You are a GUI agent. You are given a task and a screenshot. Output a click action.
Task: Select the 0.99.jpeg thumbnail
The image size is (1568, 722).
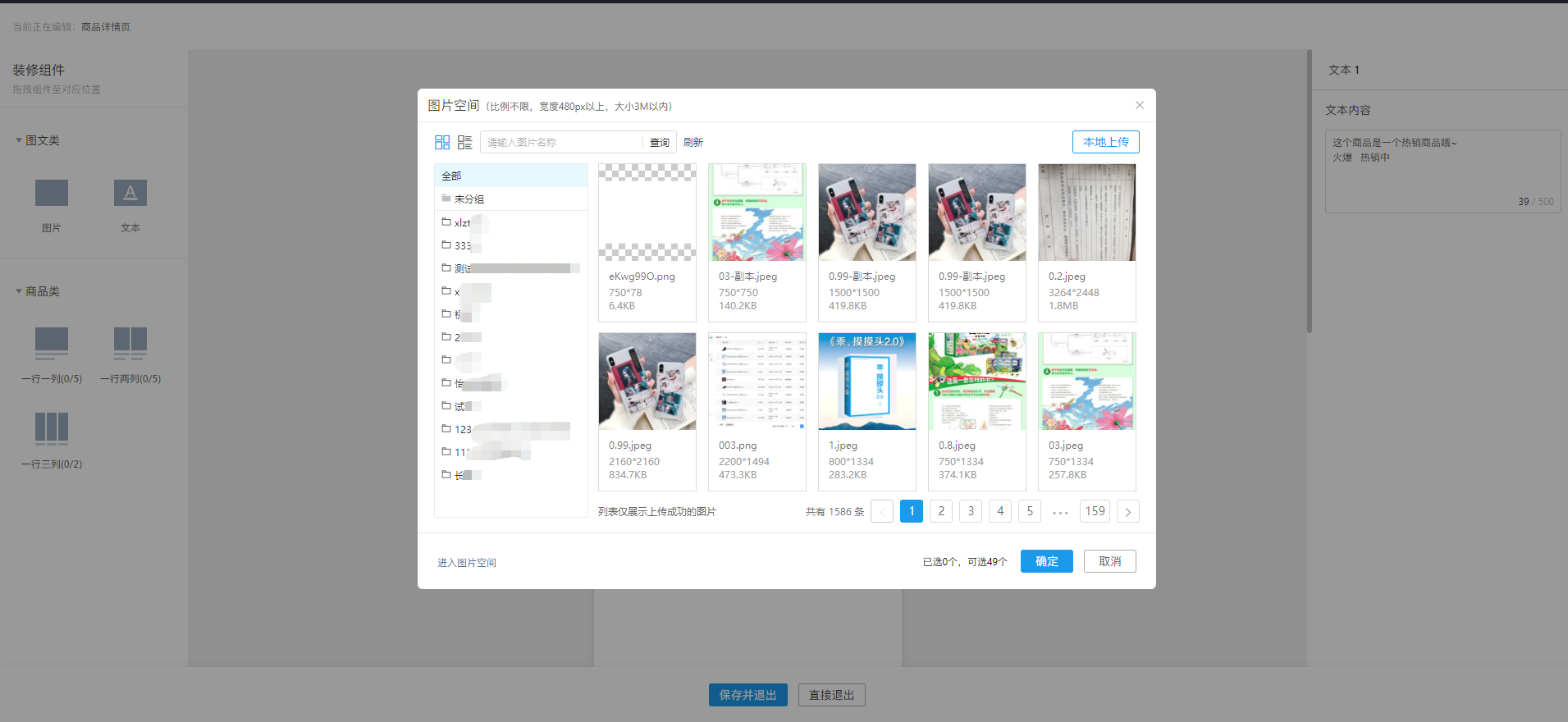coord(647,382)
